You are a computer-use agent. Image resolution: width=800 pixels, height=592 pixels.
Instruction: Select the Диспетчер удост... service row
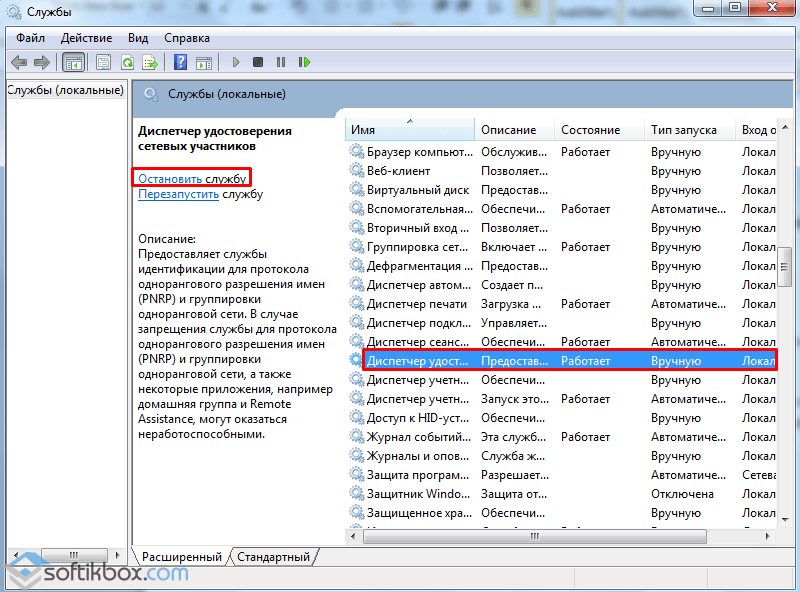click(561, 361)
